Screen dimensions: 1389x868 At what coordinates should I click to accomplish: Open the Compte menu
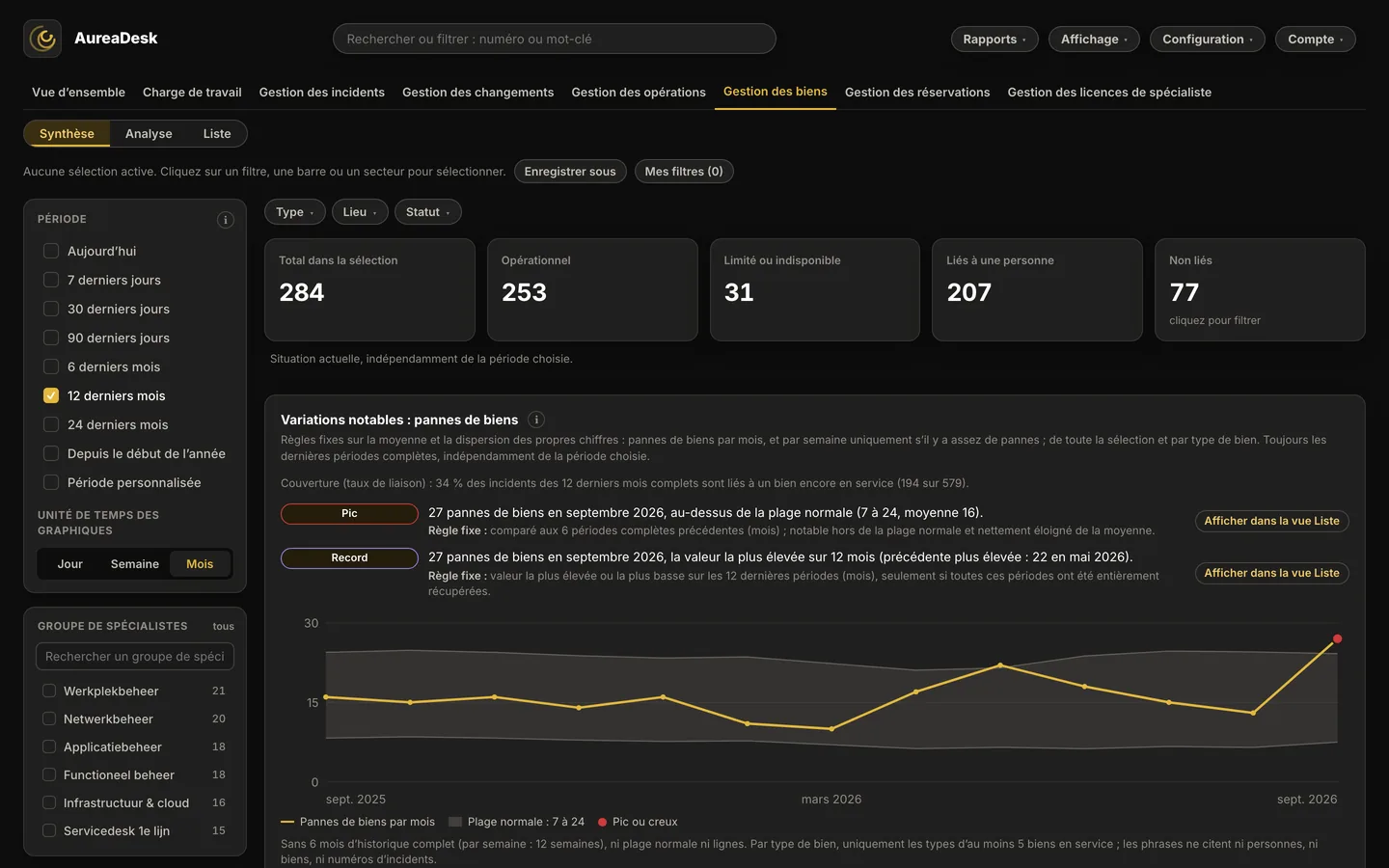1316,39
